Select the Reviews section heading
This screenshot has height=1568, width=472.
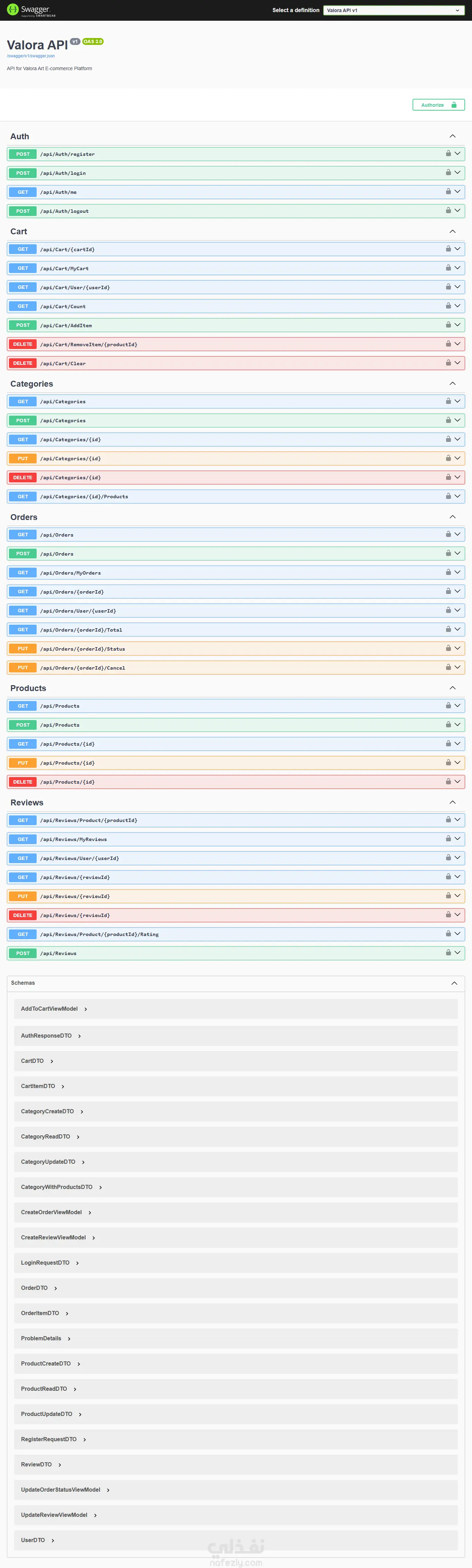[27, 802]
